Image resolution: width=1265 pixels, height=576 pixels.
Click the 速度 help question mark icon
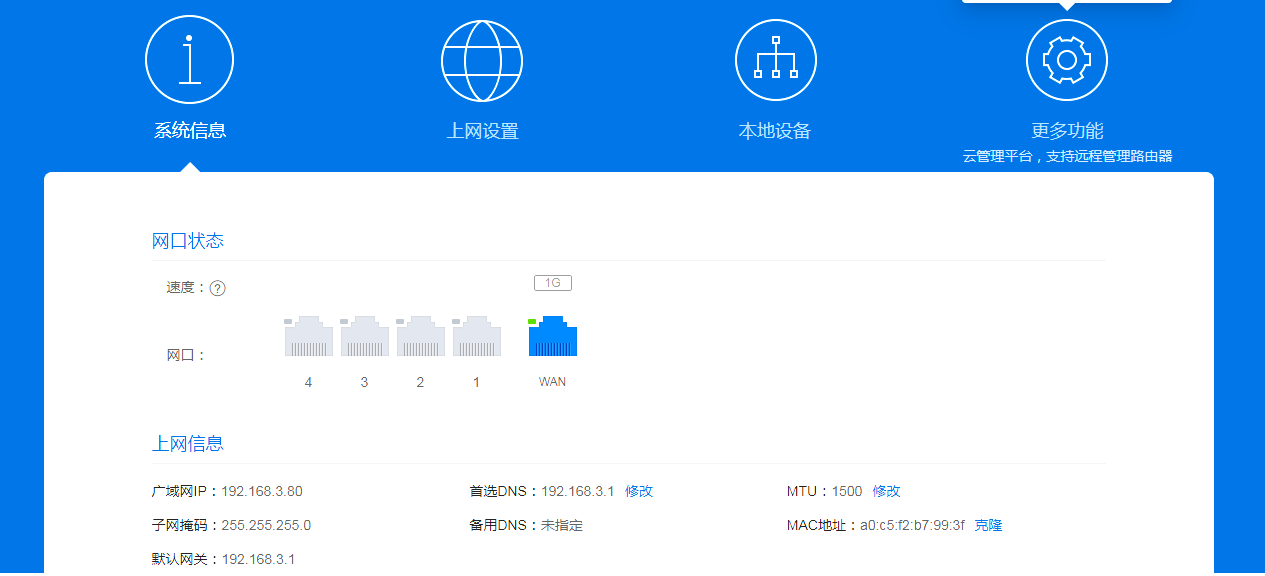point(218,287)
